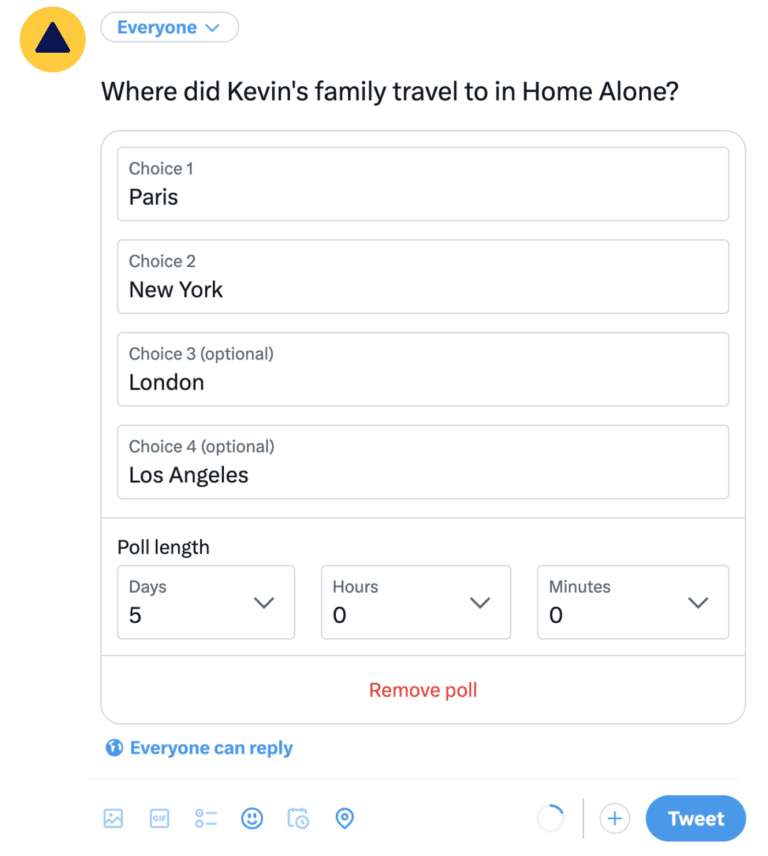Add another tweet with the plus icon

coord(614,818)
